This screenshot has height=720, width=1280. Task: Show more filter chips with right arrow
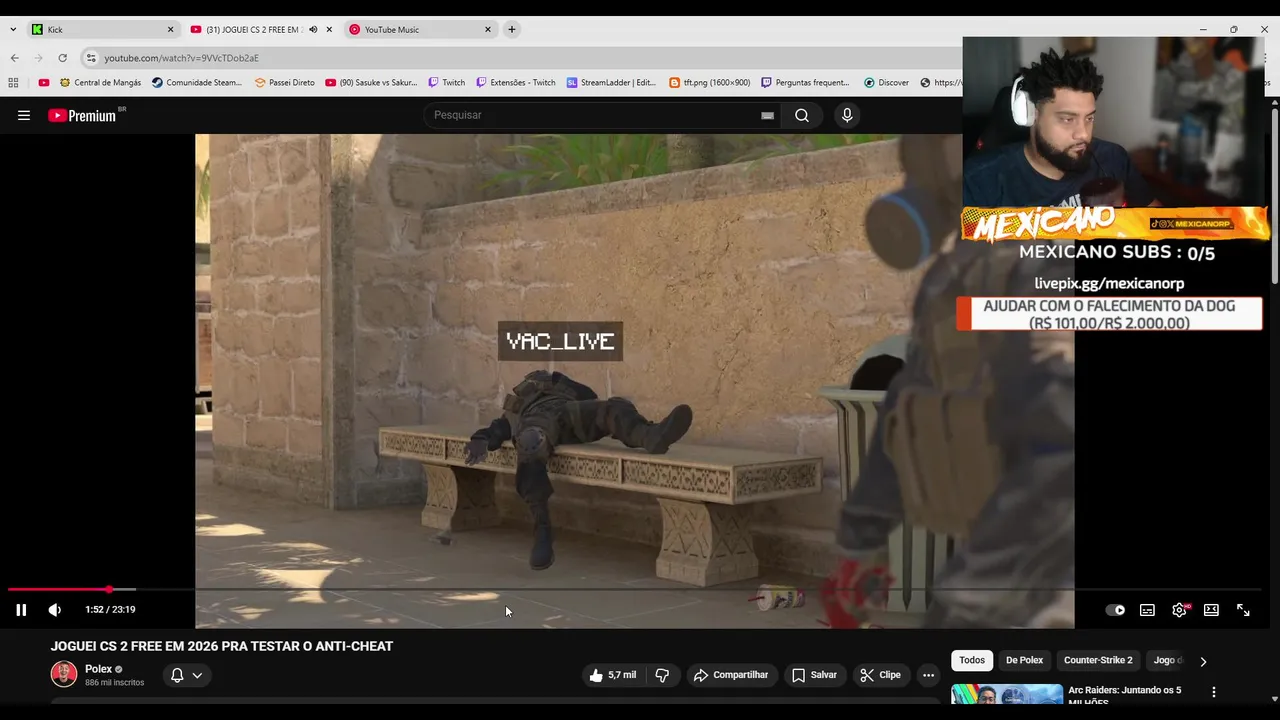click(1203, 661)
